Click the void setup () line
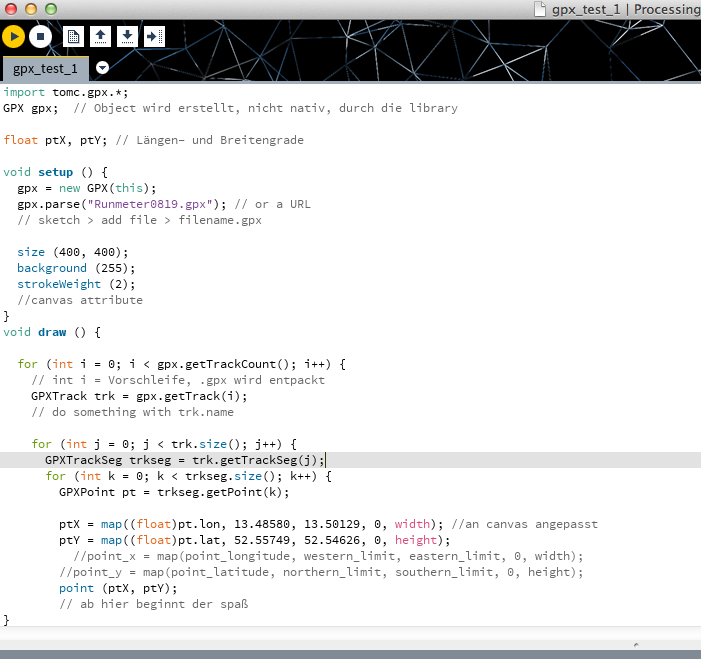This screenshot has width=701, height=659. pyautogui.click(x=55, y=172)
